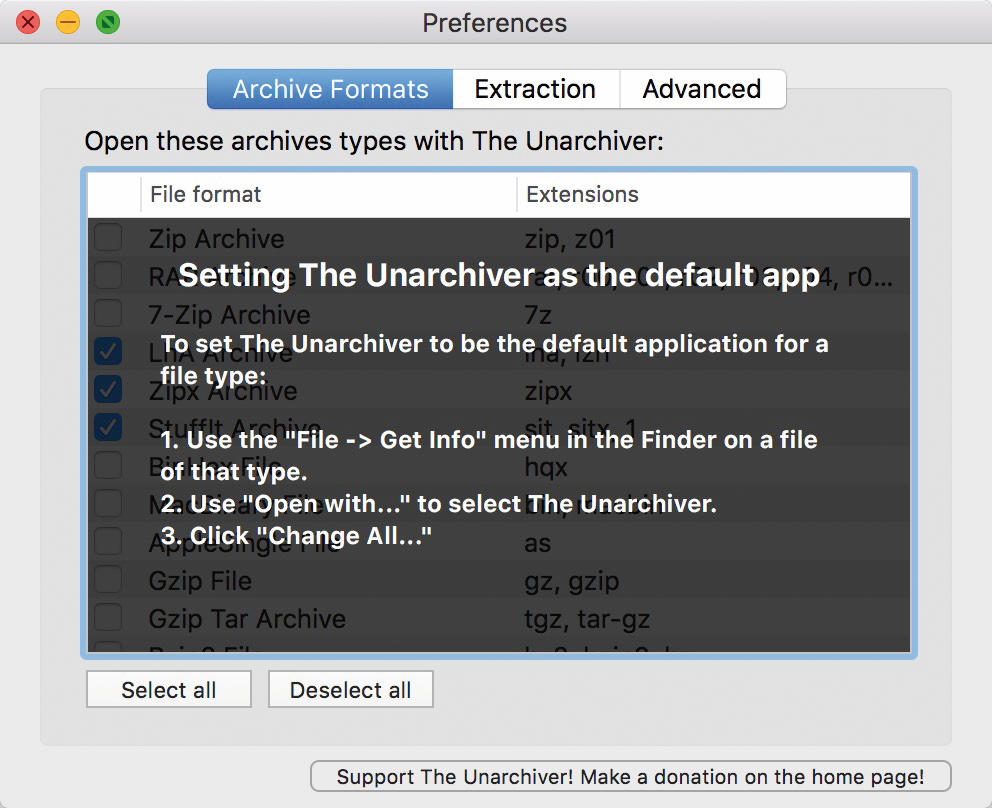Click Select all button
Viewport: 992px width, 808px height.
point(169,690)
